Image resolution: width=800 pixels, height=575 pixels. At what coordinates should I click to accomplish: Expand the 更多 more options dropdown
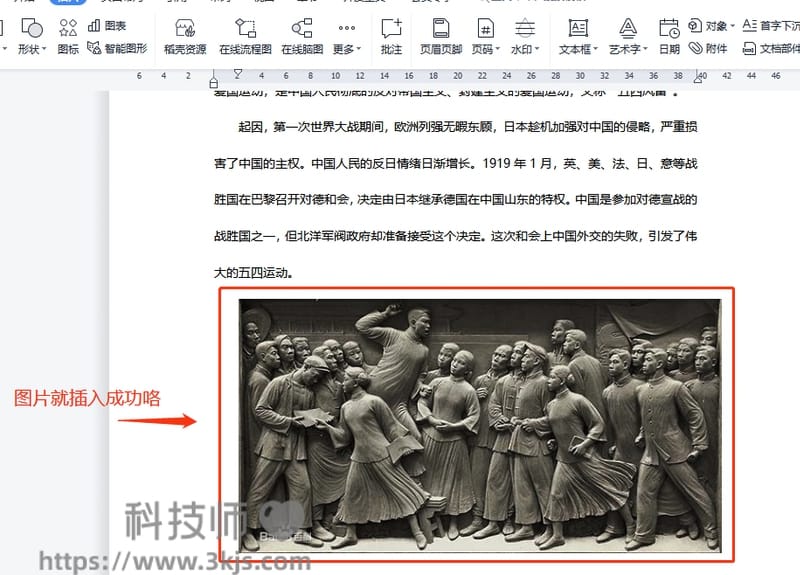pyautogui.click(x=347, y=36)
